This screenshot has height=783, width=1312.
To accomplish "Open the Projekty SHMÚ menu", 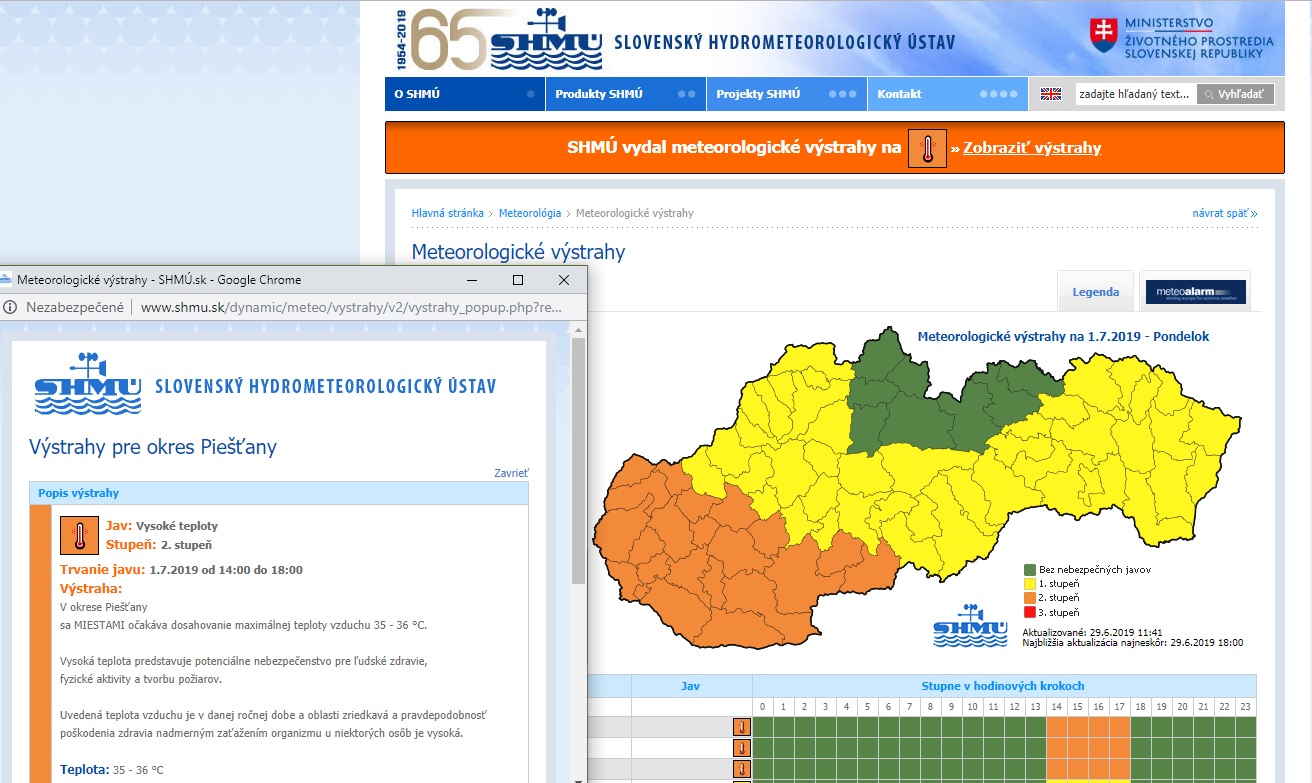I will tap(787, 94).
